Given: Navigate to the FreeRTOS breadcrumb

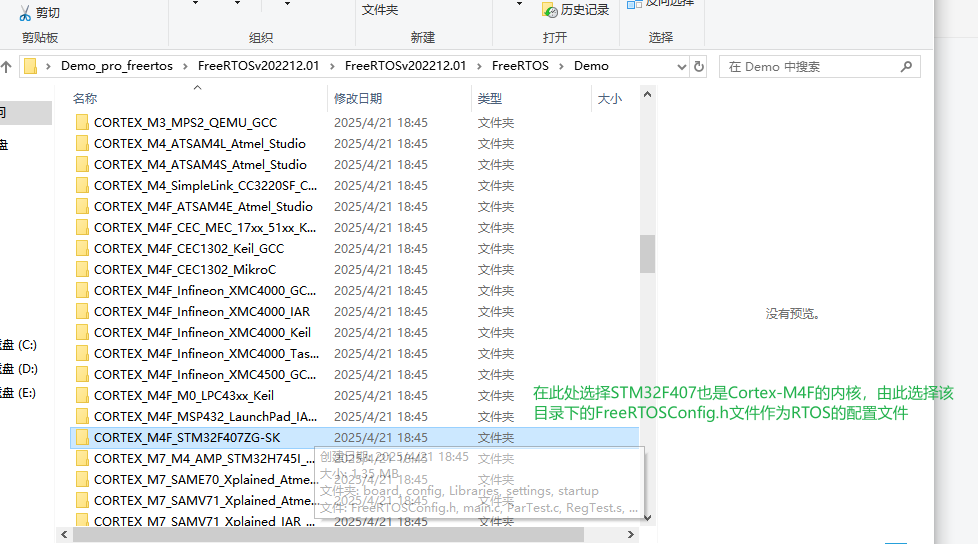Looking at the screenshot, I should pos(520,66).
